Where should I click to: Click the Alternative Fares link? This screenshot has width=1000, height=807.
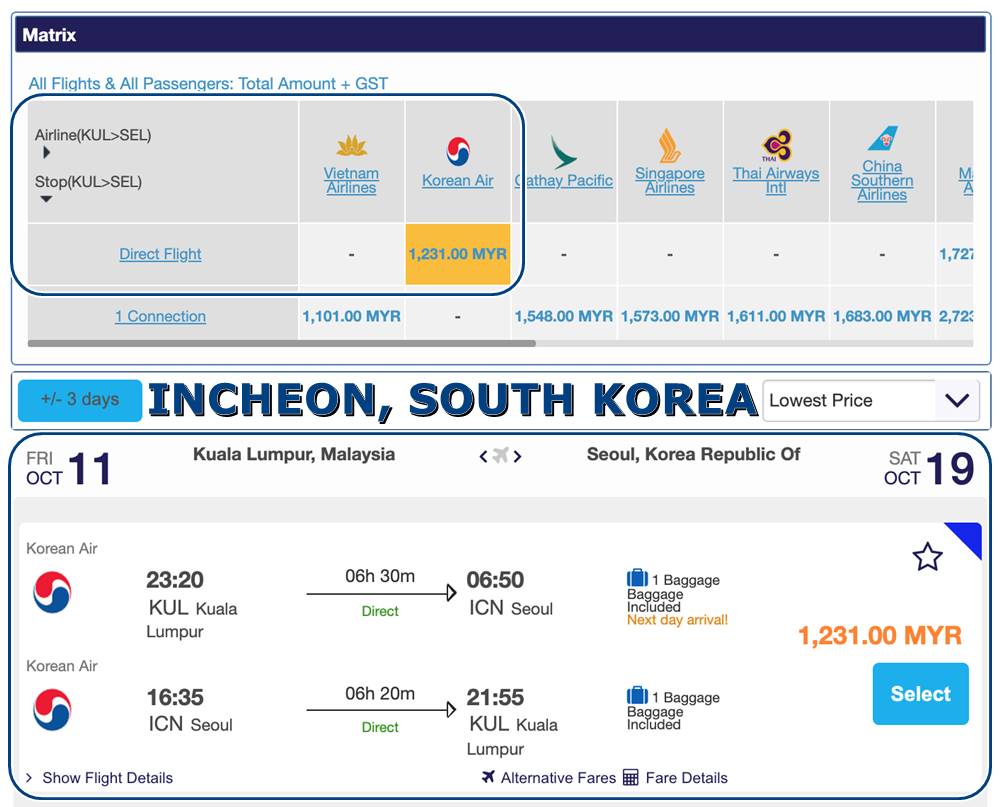click(558, 778)
